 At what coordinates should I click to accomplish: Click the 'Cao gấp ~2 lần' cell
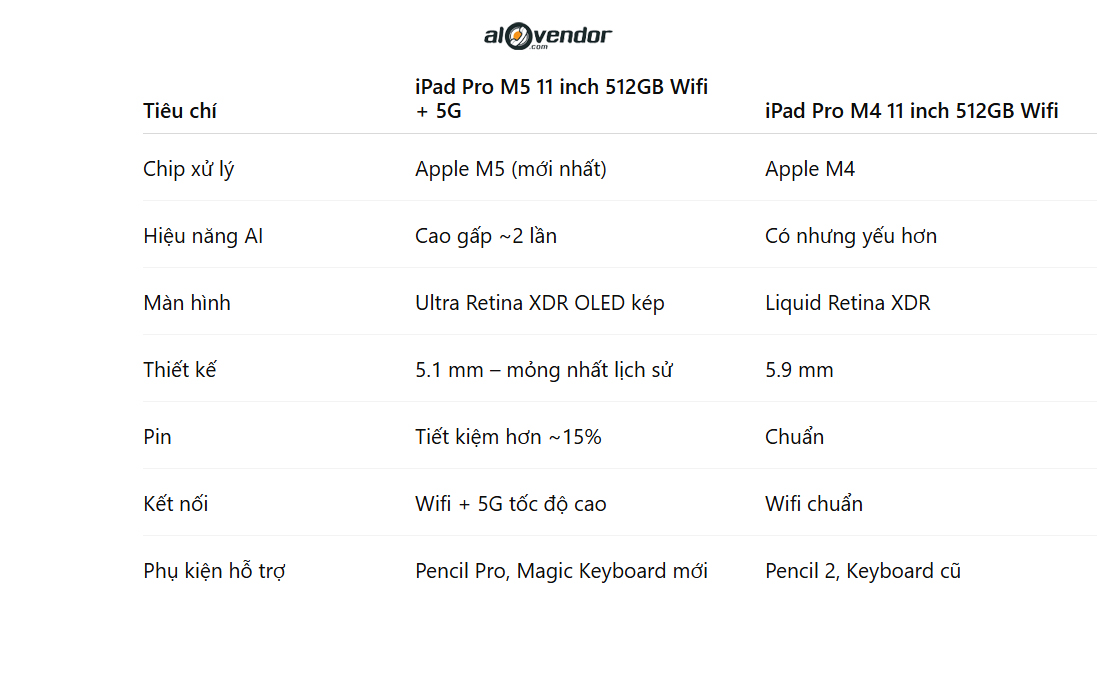point(486,236)
